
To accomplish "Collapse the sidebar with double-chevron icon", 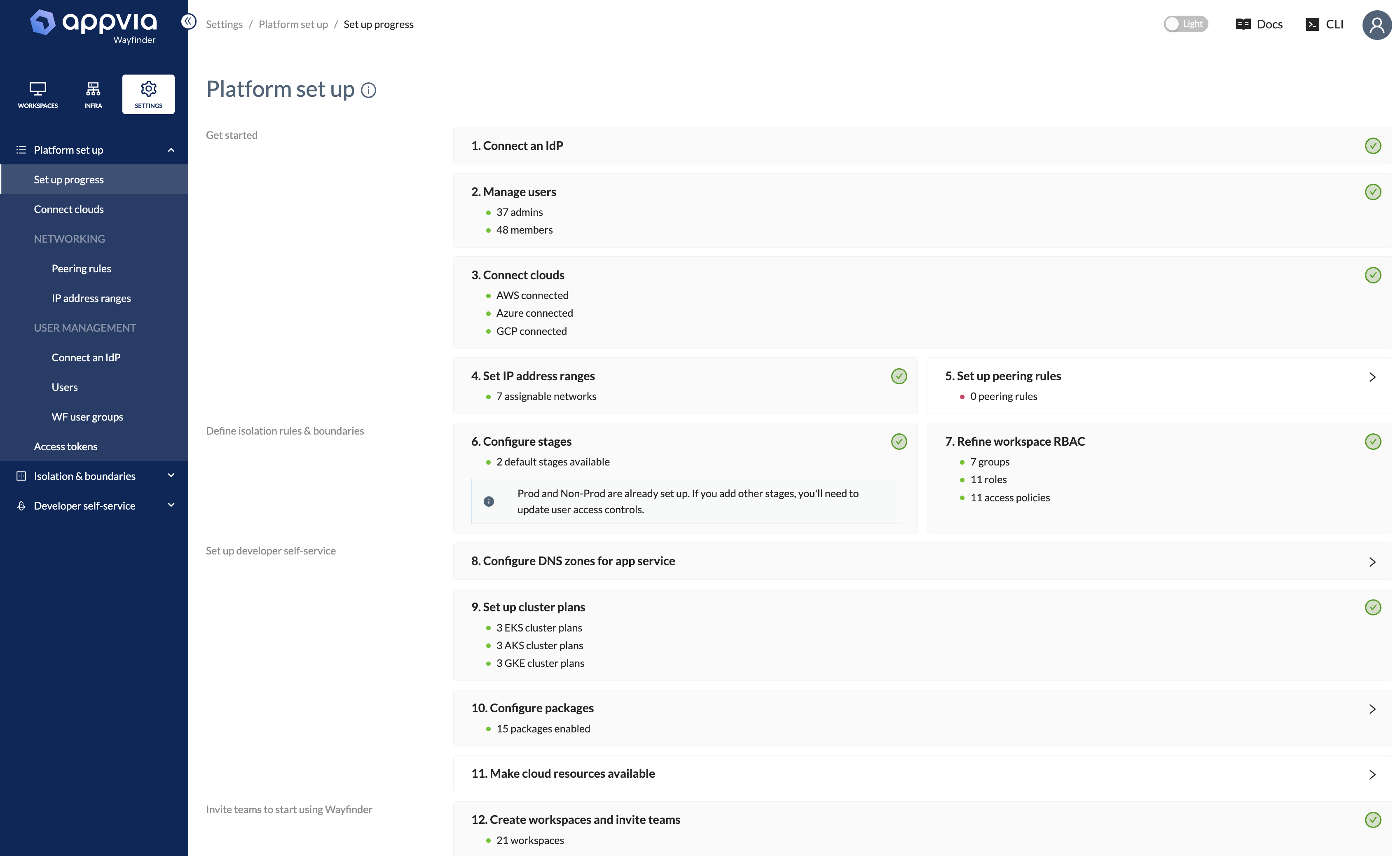I will (x=189, y=21).
